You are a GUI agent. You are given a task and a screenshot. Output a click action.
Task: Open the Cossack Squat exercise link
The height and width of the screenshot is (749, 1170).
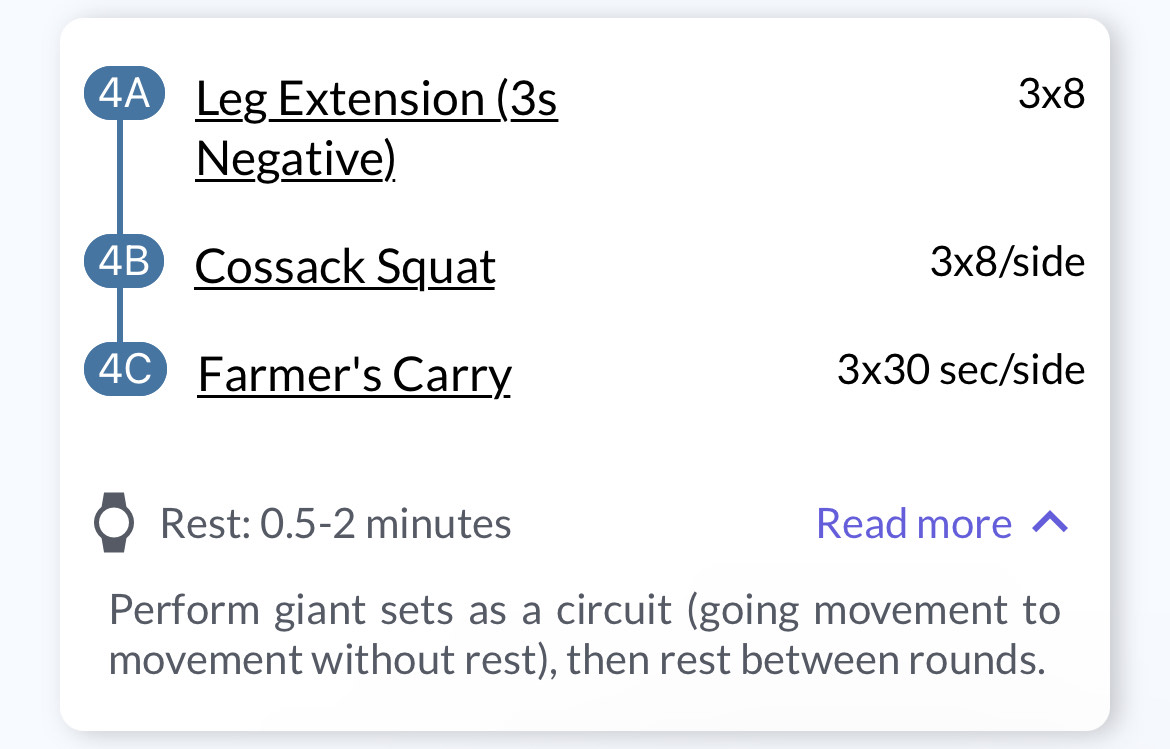tap(345, 266)
